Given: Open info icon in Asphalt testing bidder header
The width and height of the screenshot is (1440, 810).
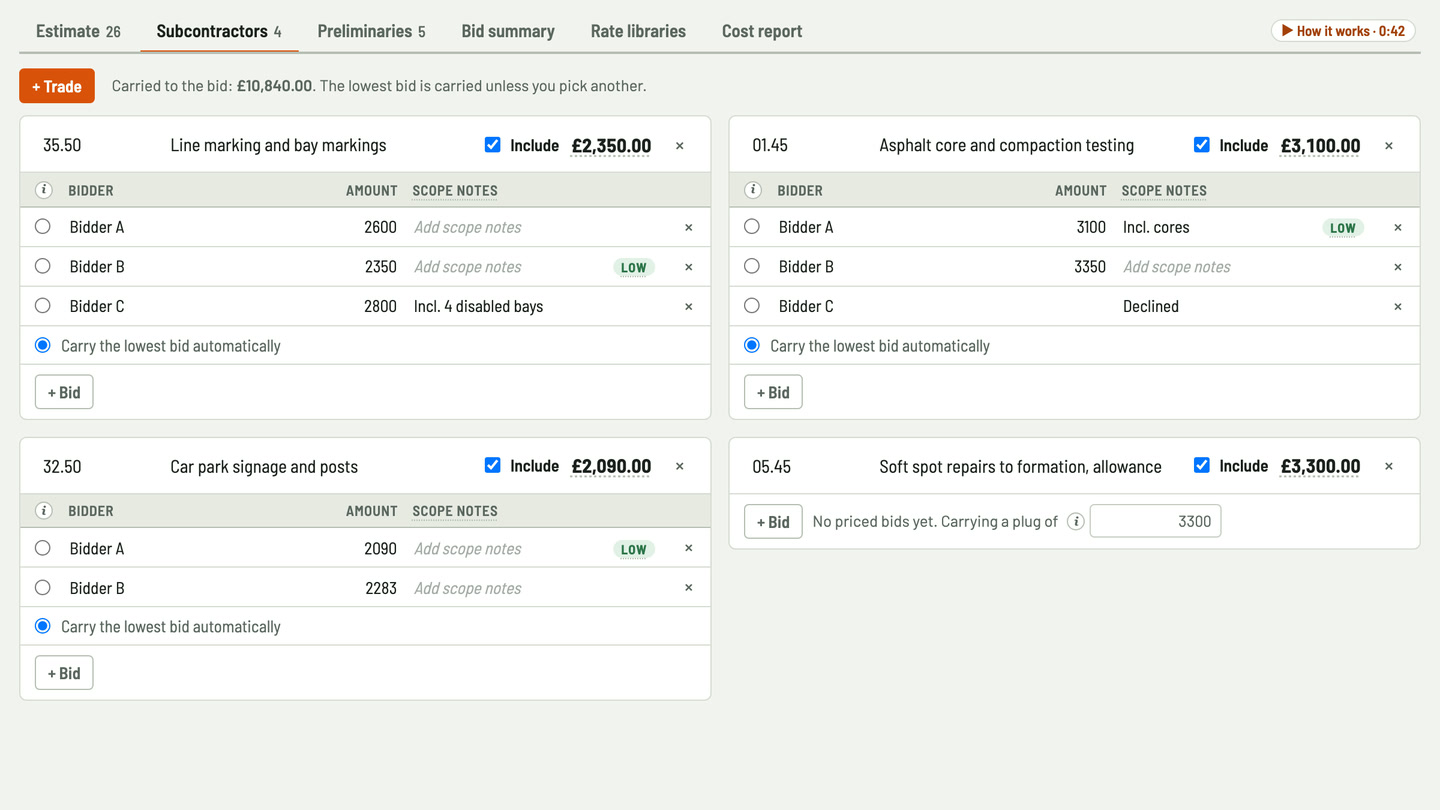Looking at the screenshot, I should 753,190.
